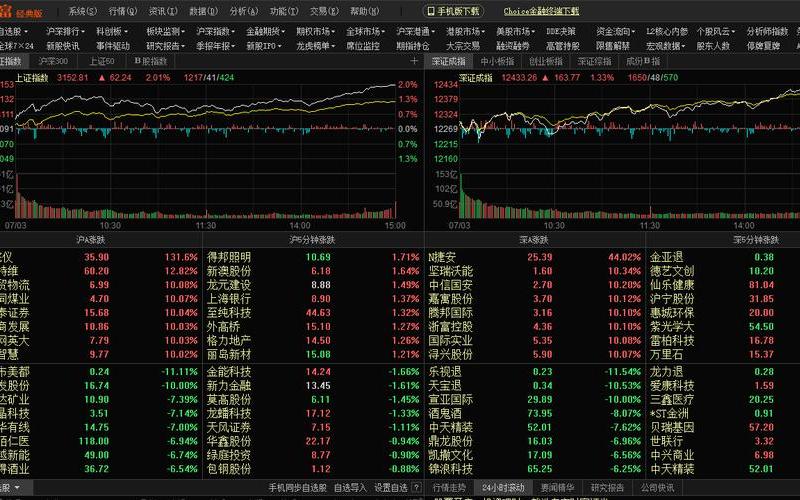The width and height of the screenshot is (800, 500).
Task: Click 手机同步自选股 at the bottom
Action: click(x=298, y=488)
